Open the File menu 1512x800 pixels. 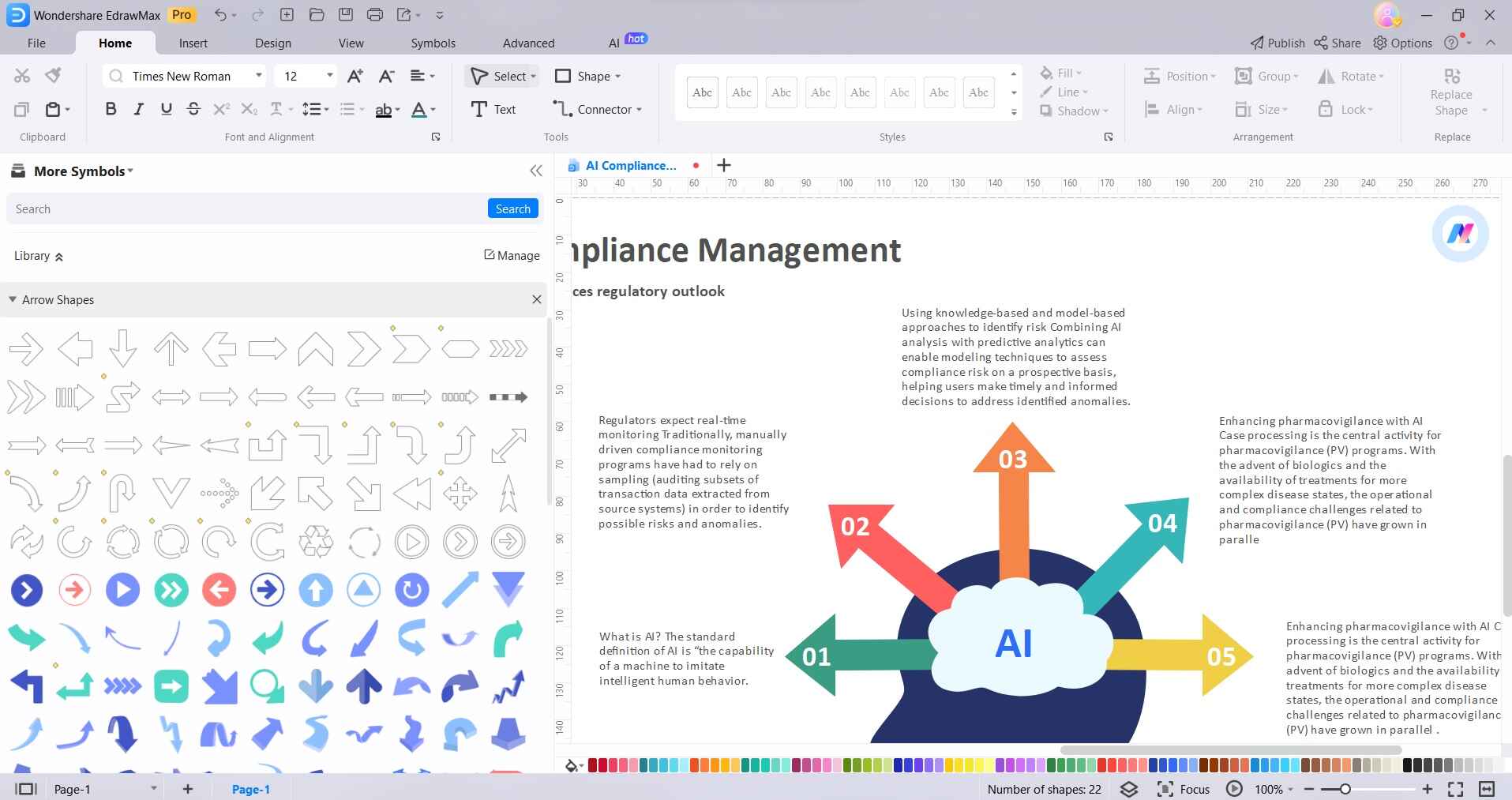pyautogui.click(x=36, y=43)
